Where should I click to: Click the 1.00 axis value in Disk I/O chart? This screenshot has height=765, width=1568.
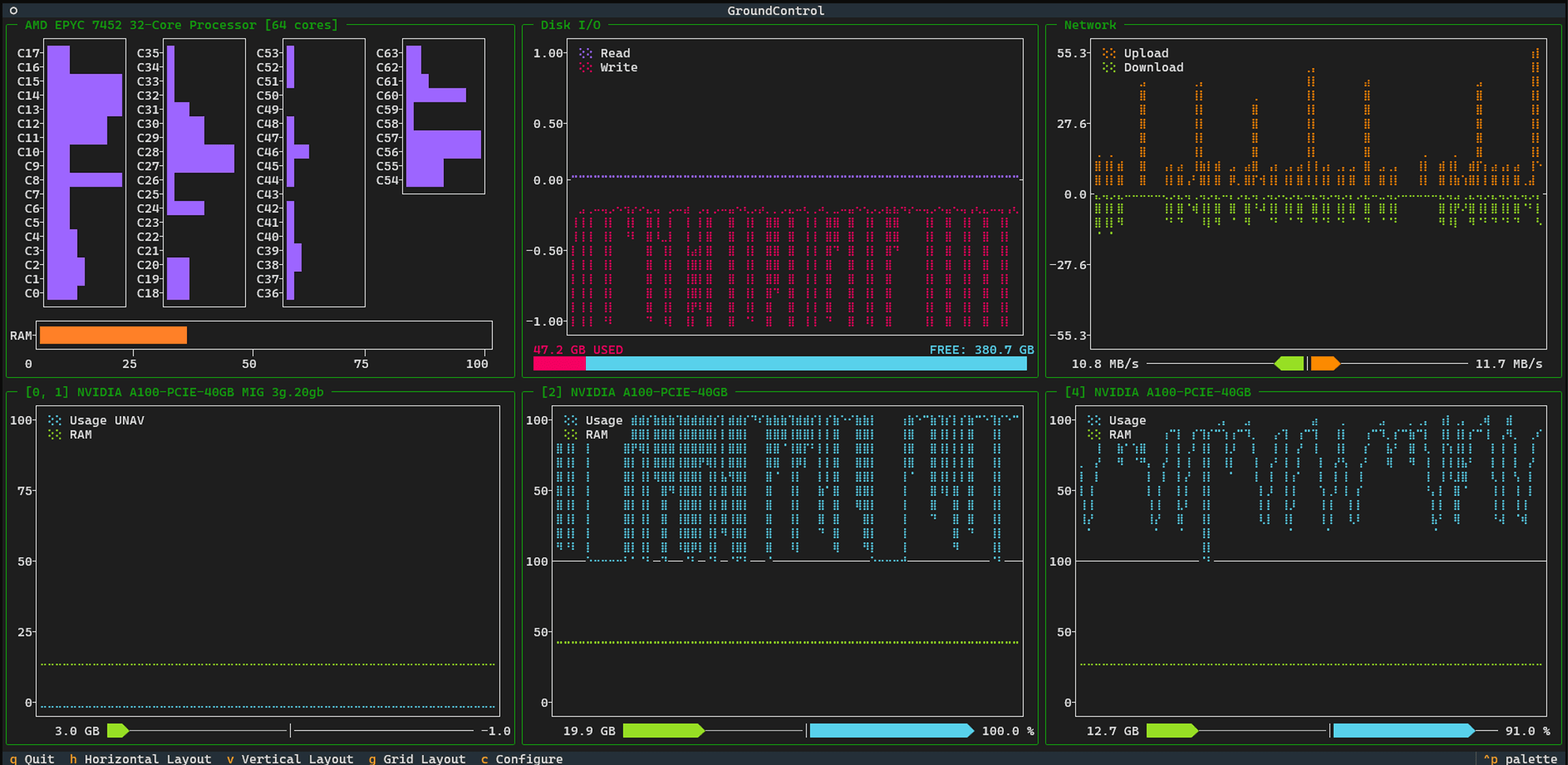tap(548, 53)
